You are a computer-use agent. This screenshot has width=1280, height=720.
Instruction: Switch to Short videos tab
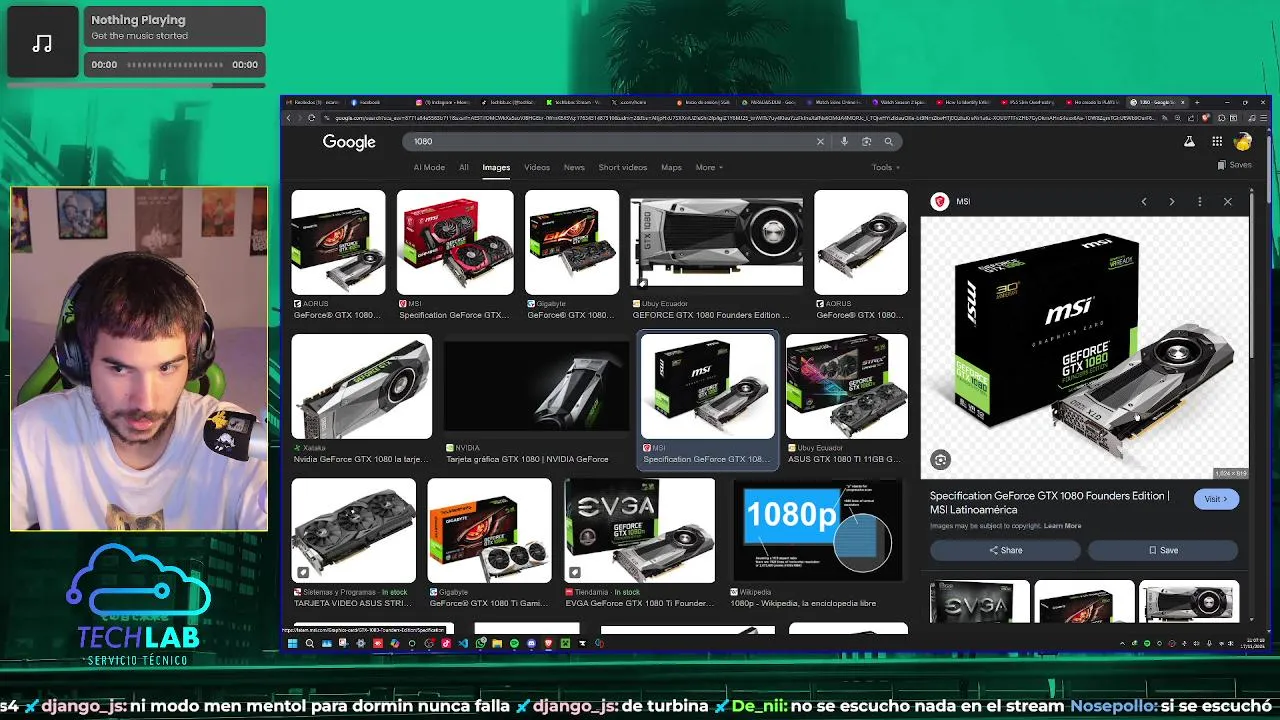point(623,168)
